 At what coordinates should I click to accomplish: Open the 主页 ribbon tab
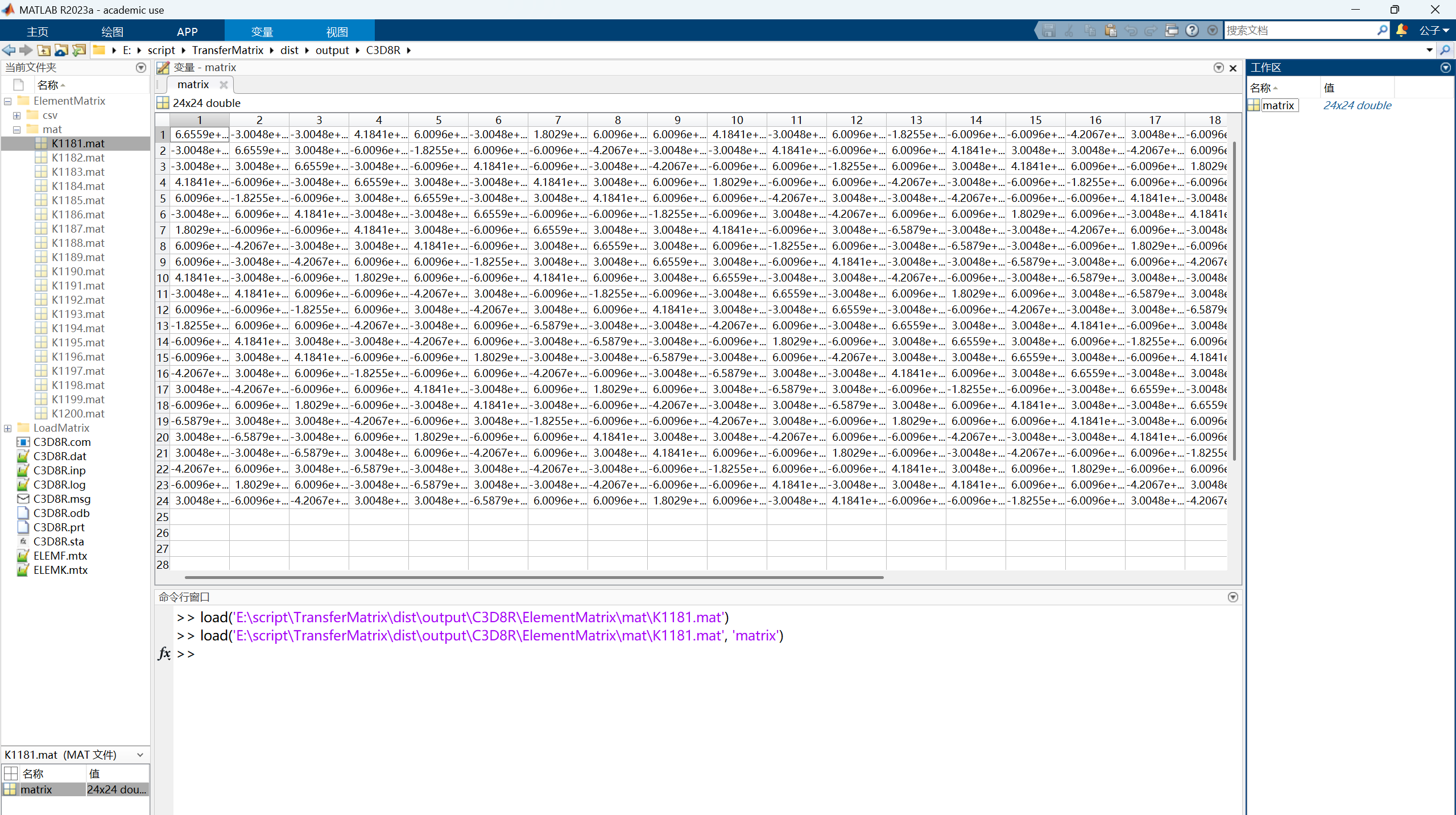38,32
